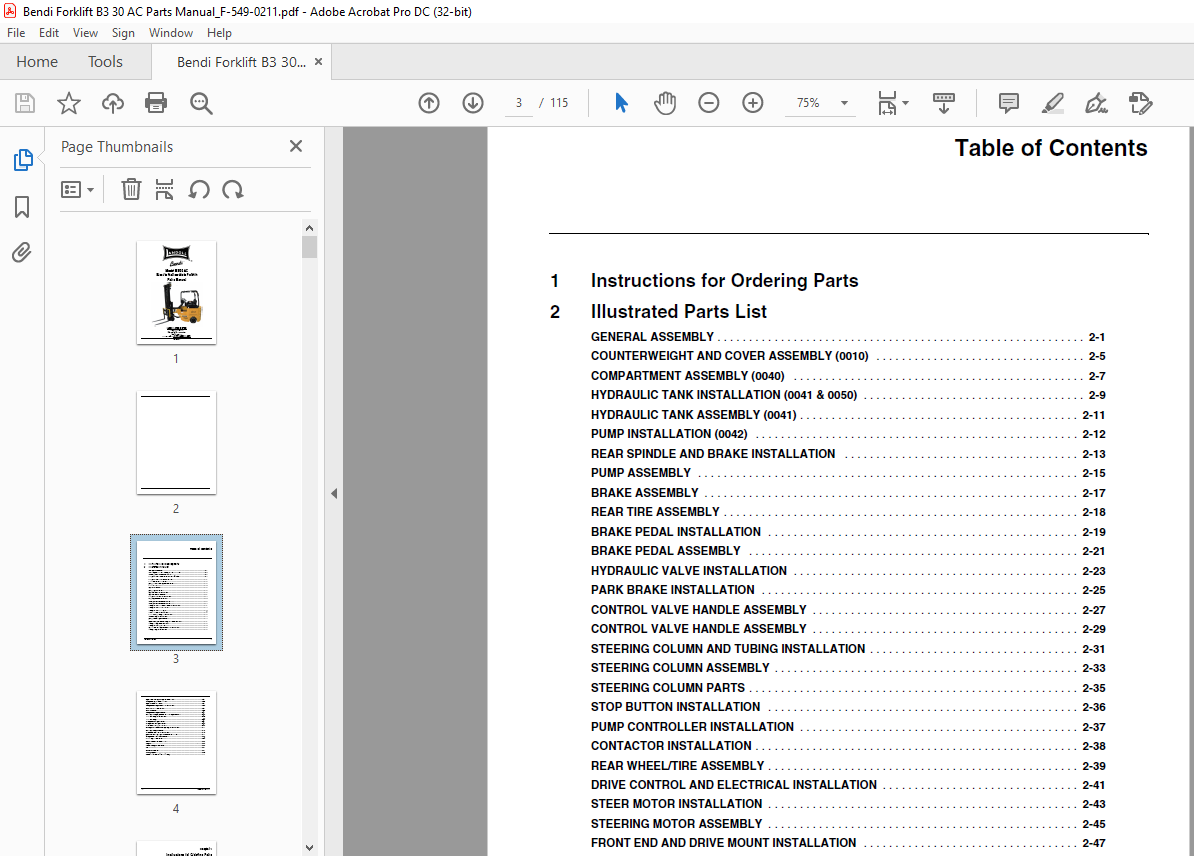Screen dimensions: 1194x856
Task: Open the View menu
Action: pos(85,33)
